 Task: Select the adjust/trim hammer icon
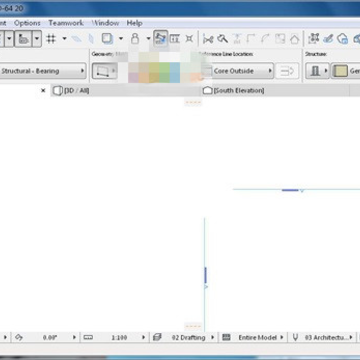(222, 39)
